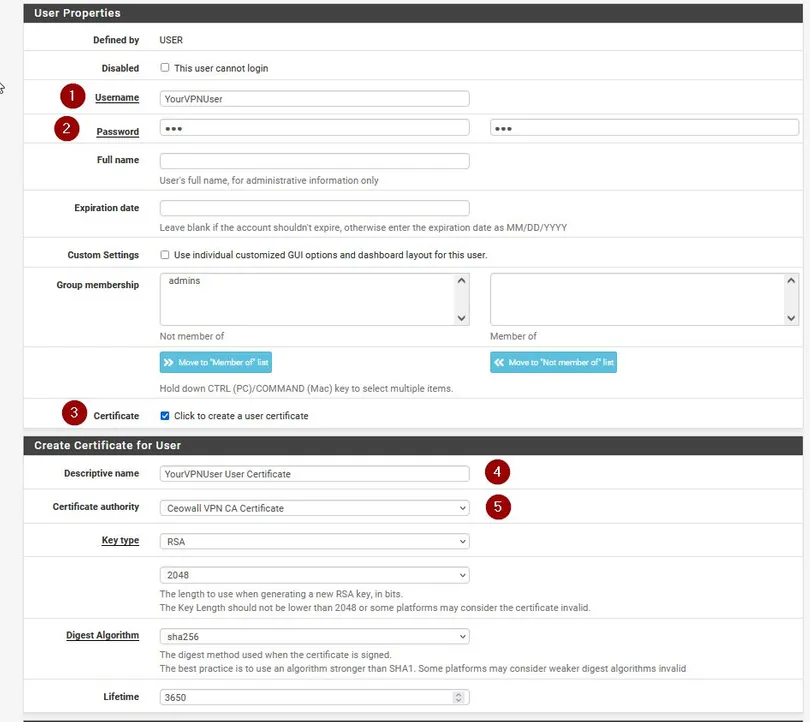Image resolution: width=810 pixels, height=722 pixels.
Task: Enable individual customized GUI options checkbox
Action: pyautogui.click(x=165, y=255)
